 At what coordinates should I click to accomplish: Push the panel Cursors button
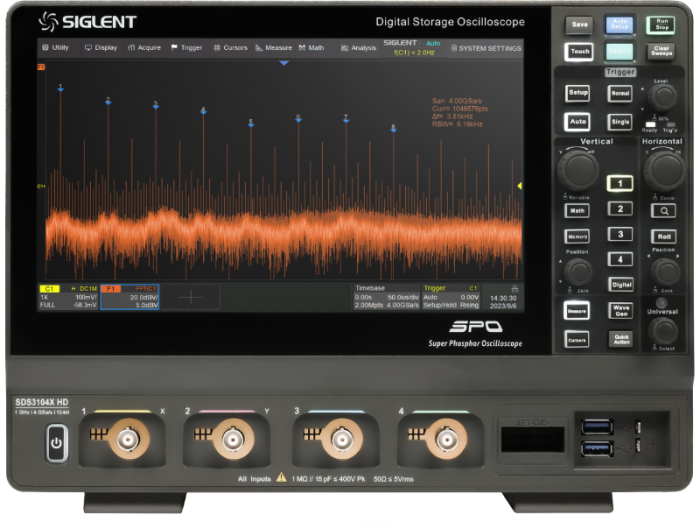click(x=577, y=340)
